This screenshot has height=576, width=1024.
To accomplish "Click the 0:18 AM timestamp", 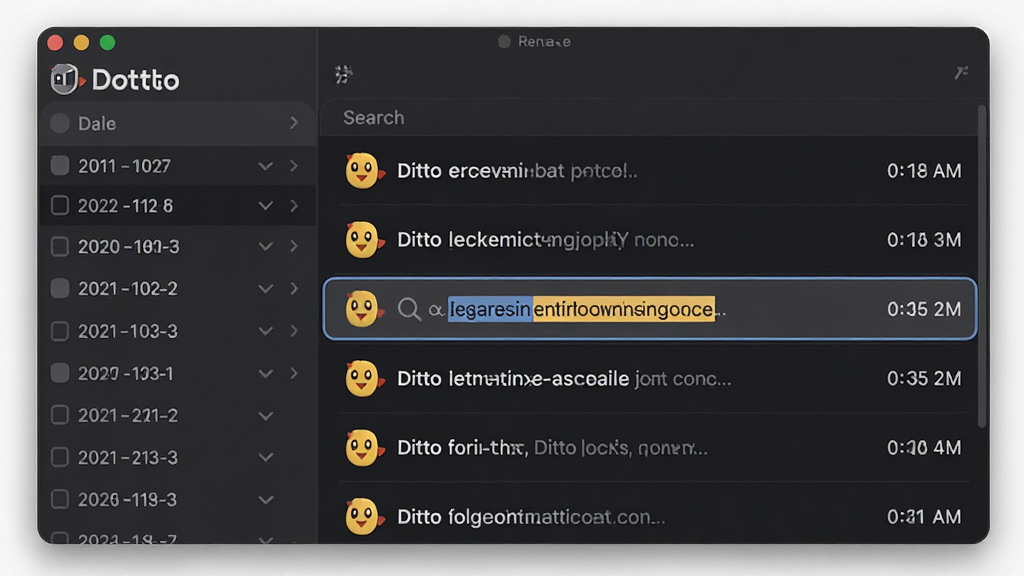I will point(923,171).
